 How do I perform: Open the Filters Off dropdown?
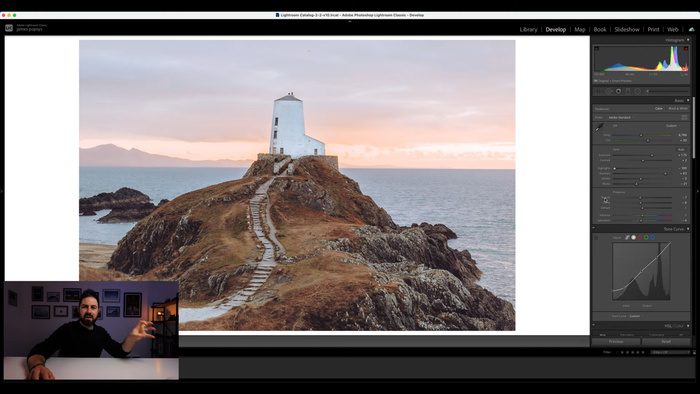pos(670,352)
